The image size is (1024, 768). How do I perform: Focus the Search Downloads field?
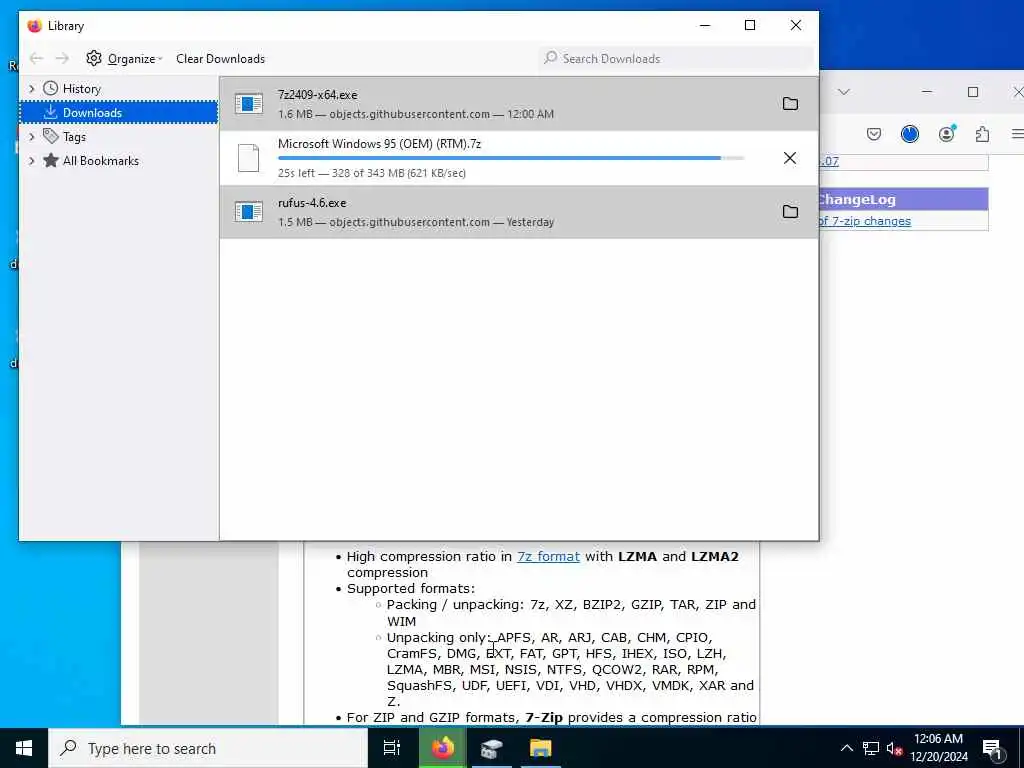point(676,59)
